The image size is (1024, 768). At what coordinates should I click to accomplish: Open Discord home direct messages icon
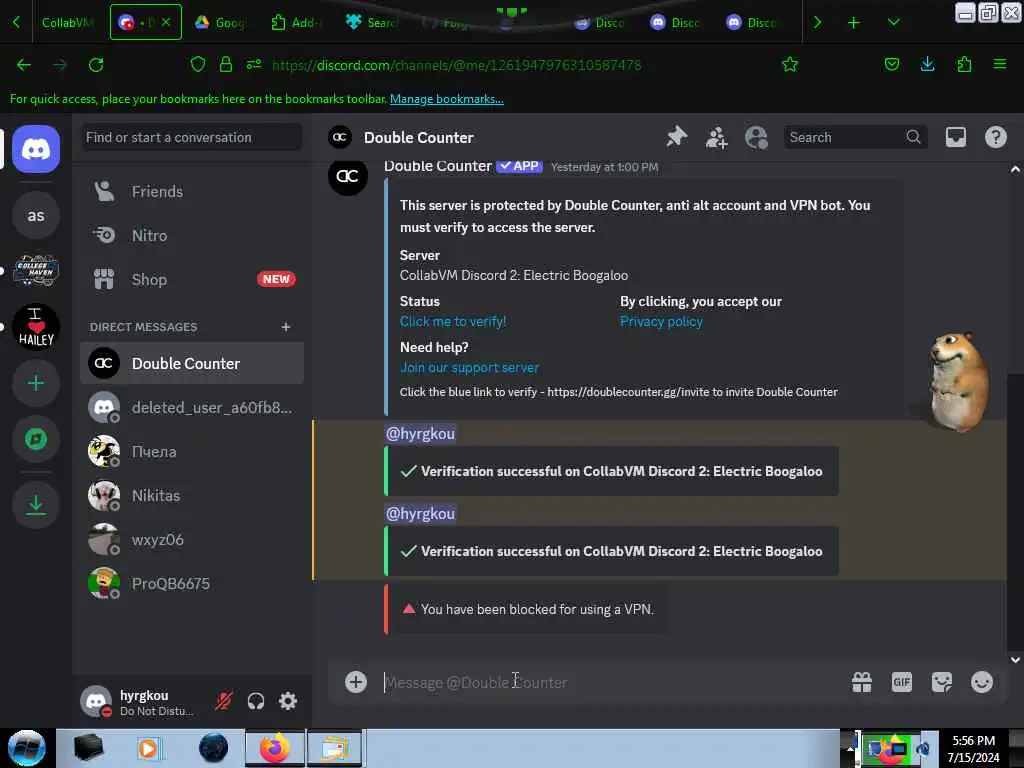click(36, 149)
